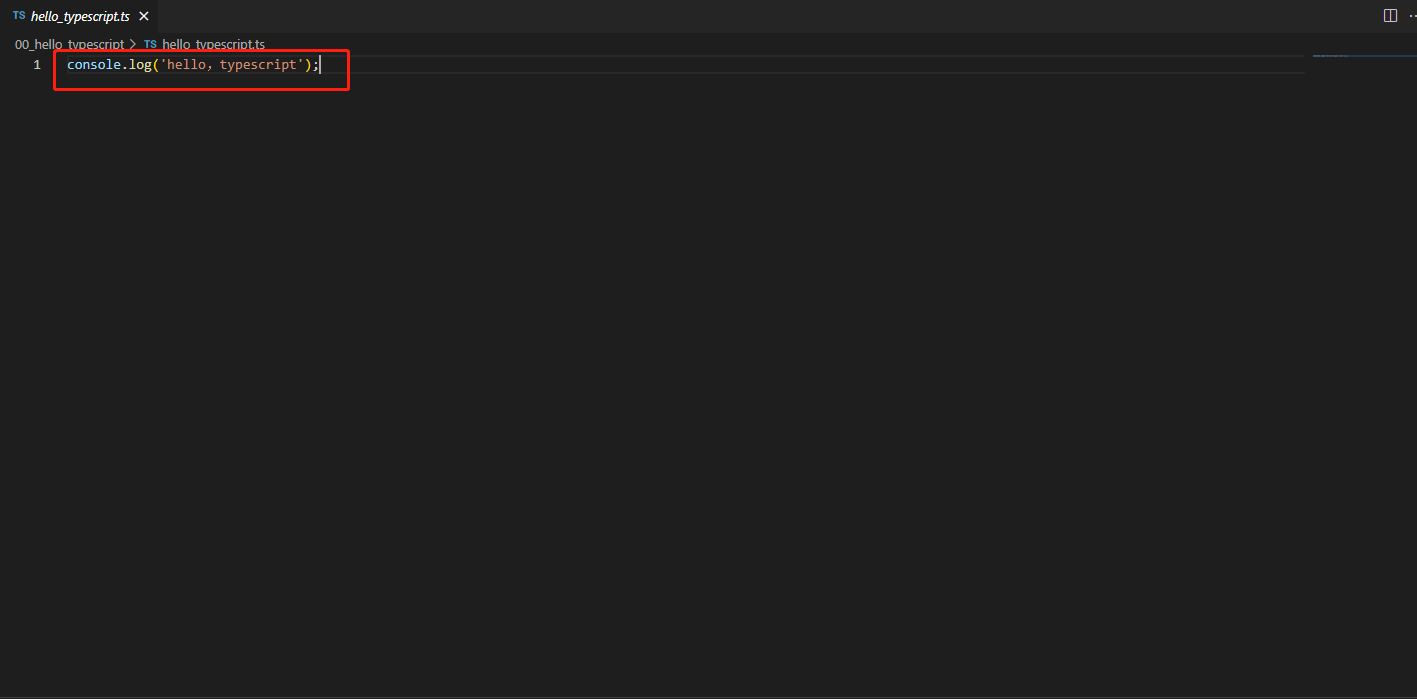Click the breadcrumb chevron separator
1417x699 pixels.
[x=134, y=45]
